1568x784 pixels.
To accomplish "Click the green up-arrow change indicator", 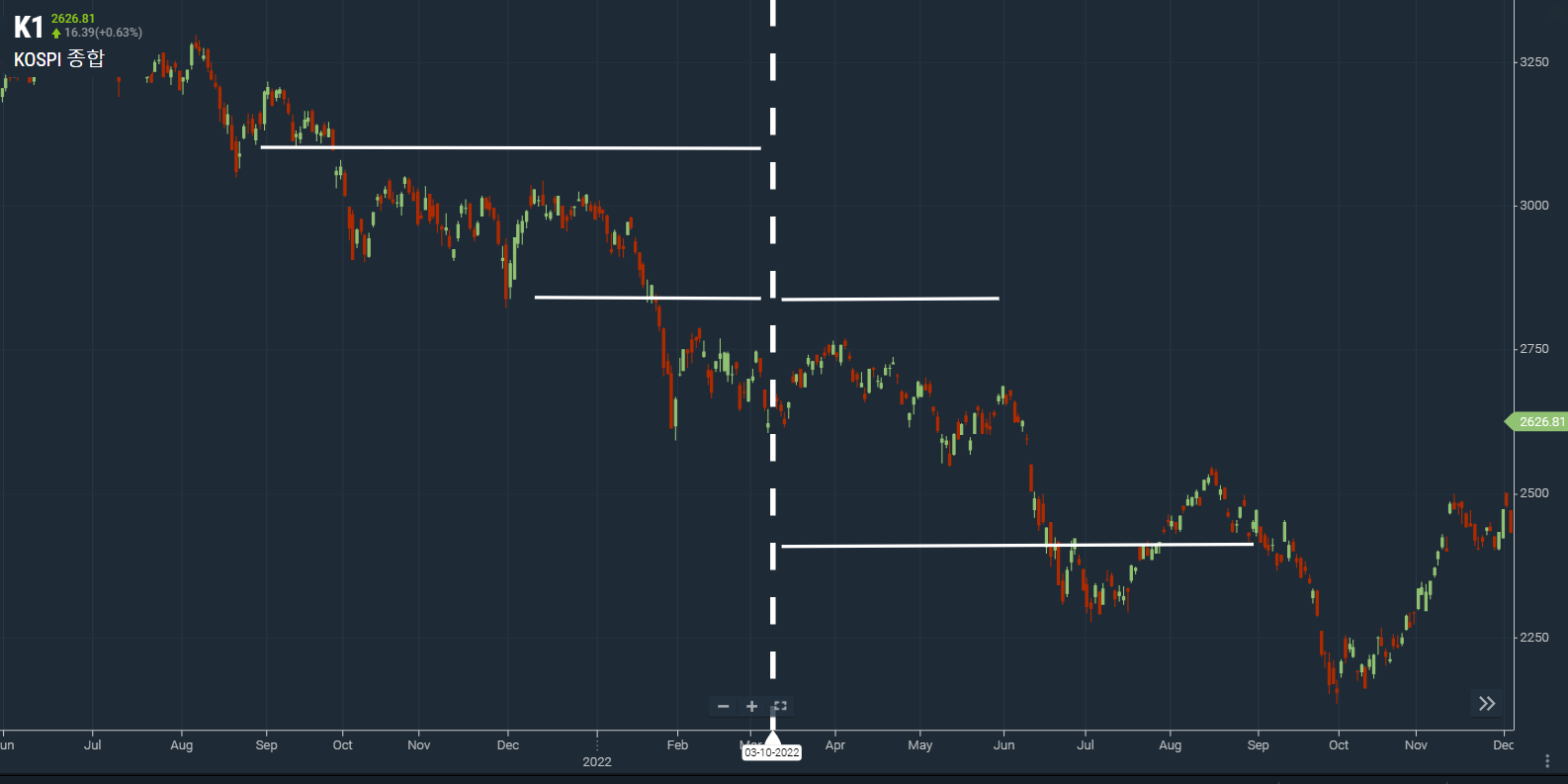I will 56,34.
